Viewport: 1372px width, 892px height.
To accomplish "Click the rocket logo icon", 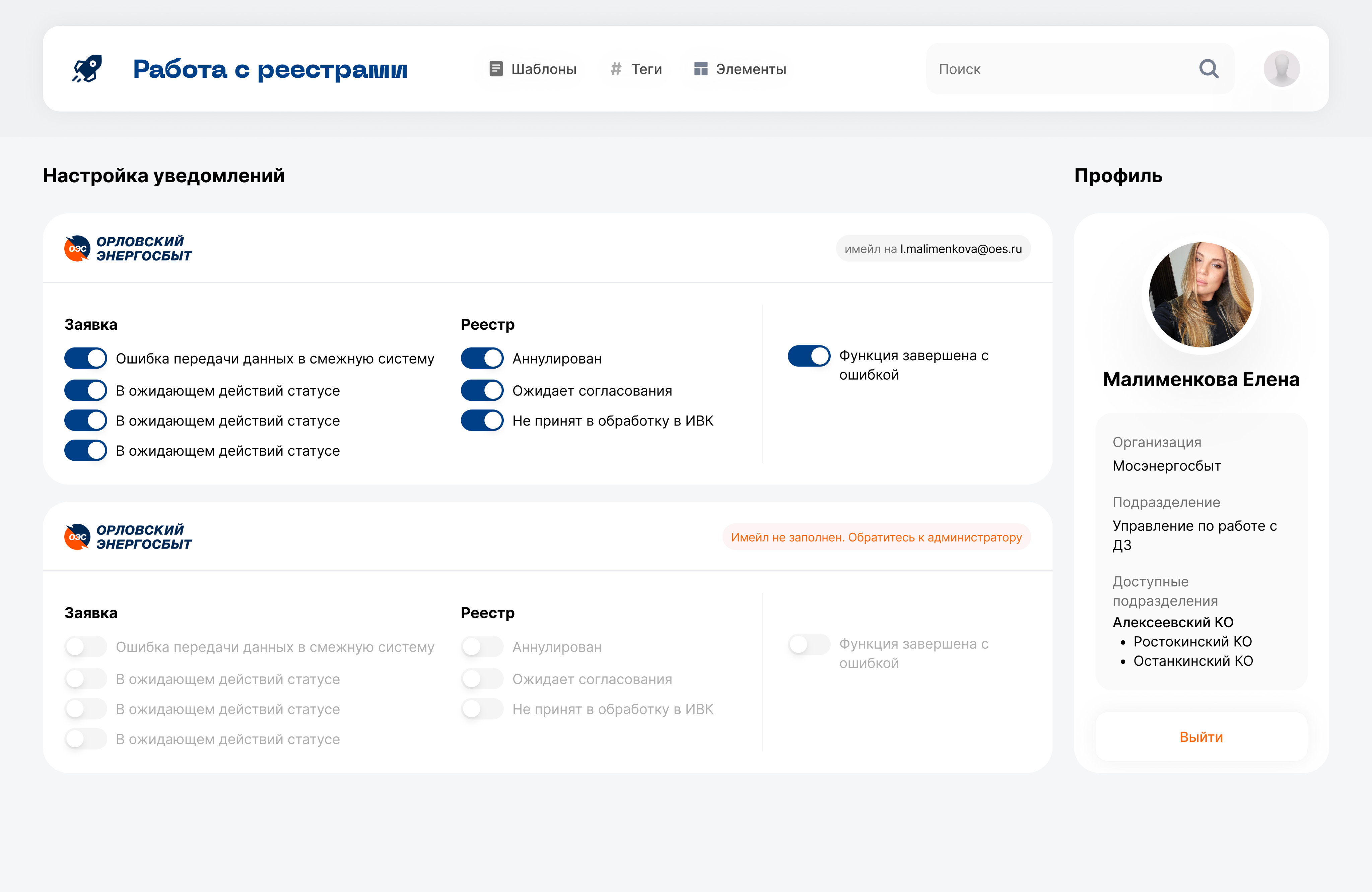I will (87, 69).
